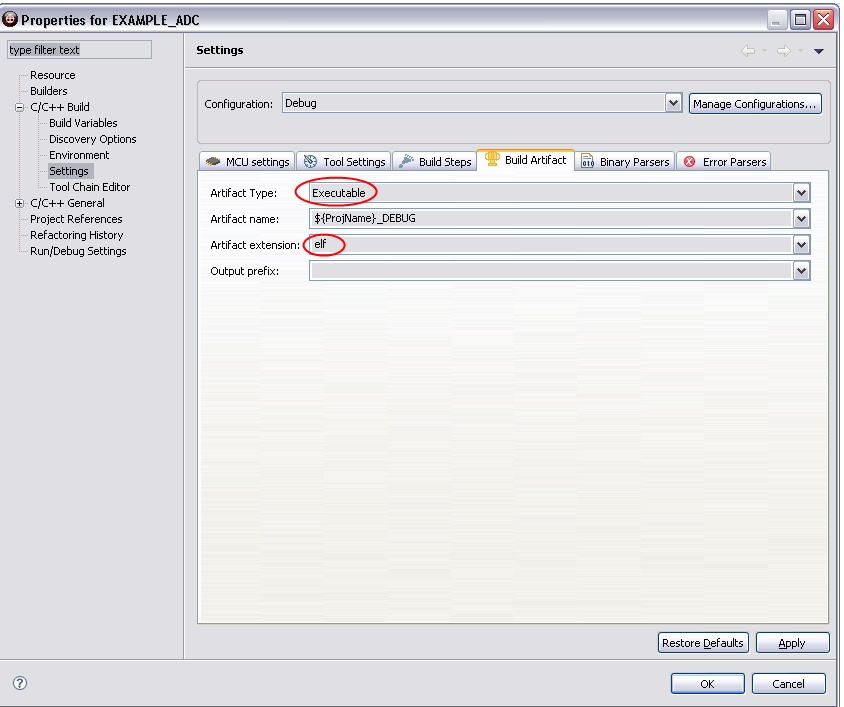Select Resource in the tree
Viewport: 844px width, 707px height.
coord(53,75)
